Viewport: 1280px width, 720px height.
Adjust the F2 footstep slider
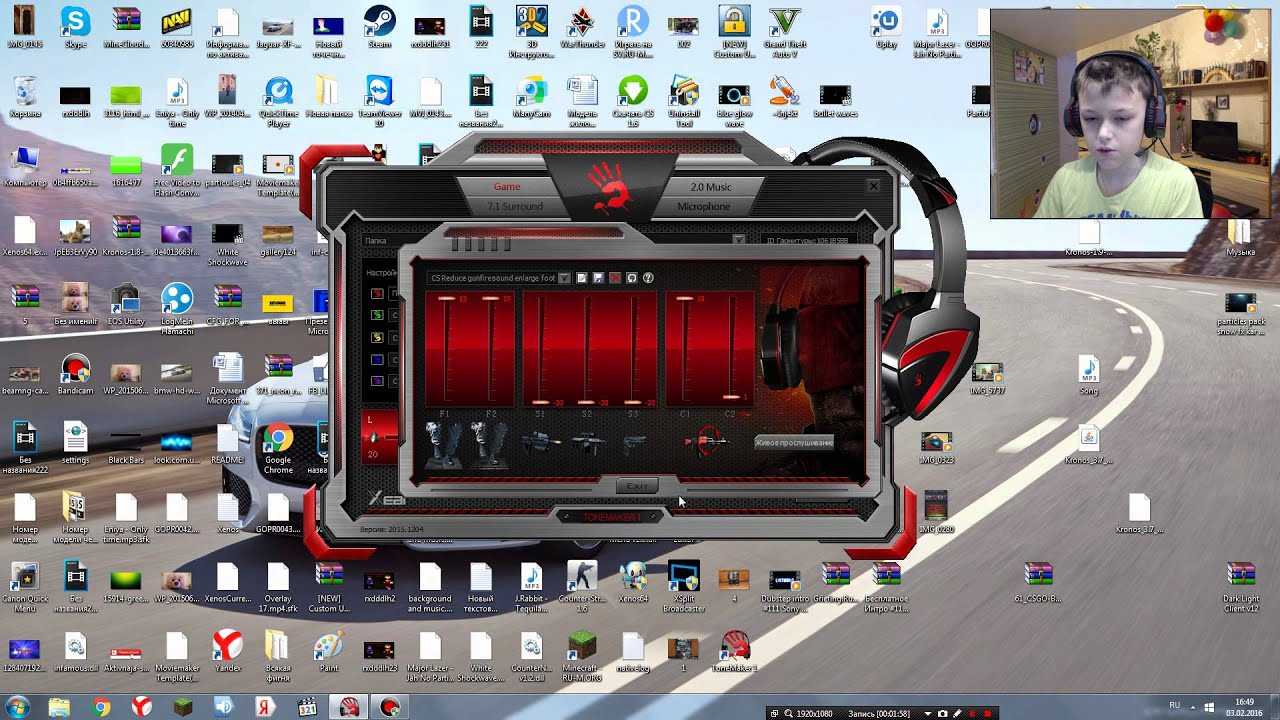(491, 350)
